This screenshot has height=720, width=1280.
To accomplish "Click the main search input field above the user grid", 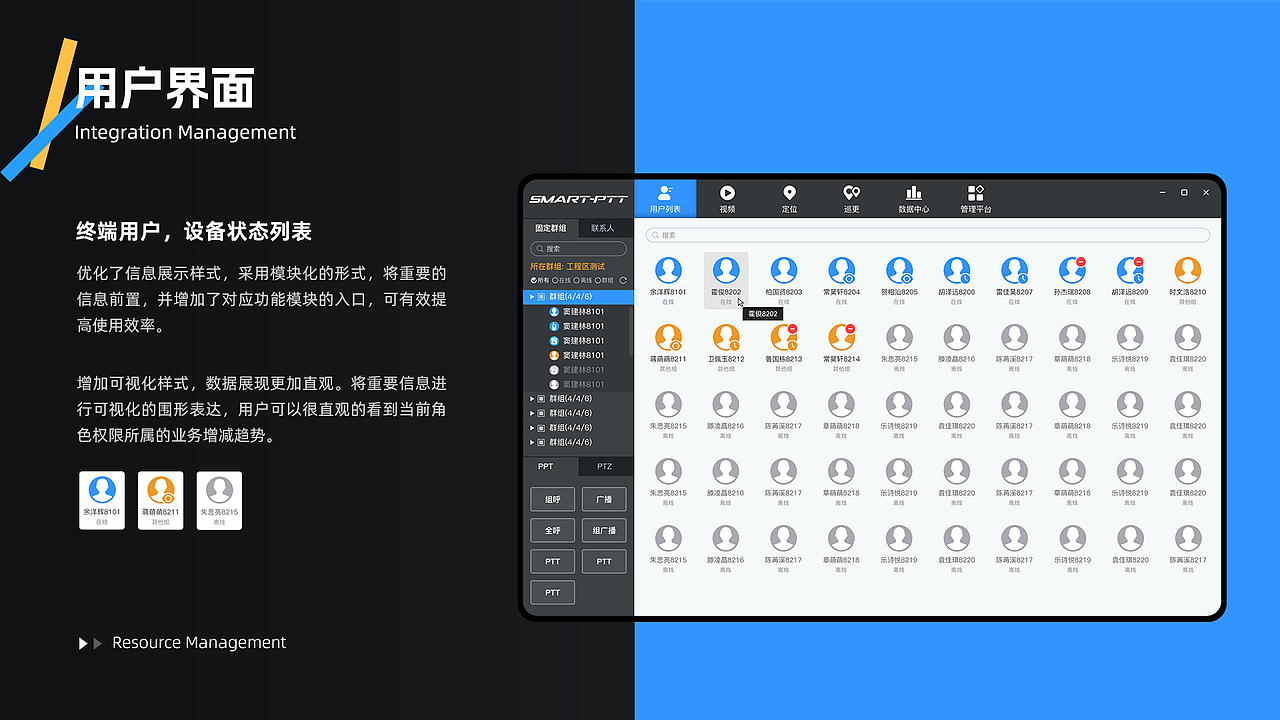I will (x=925, y=234).
